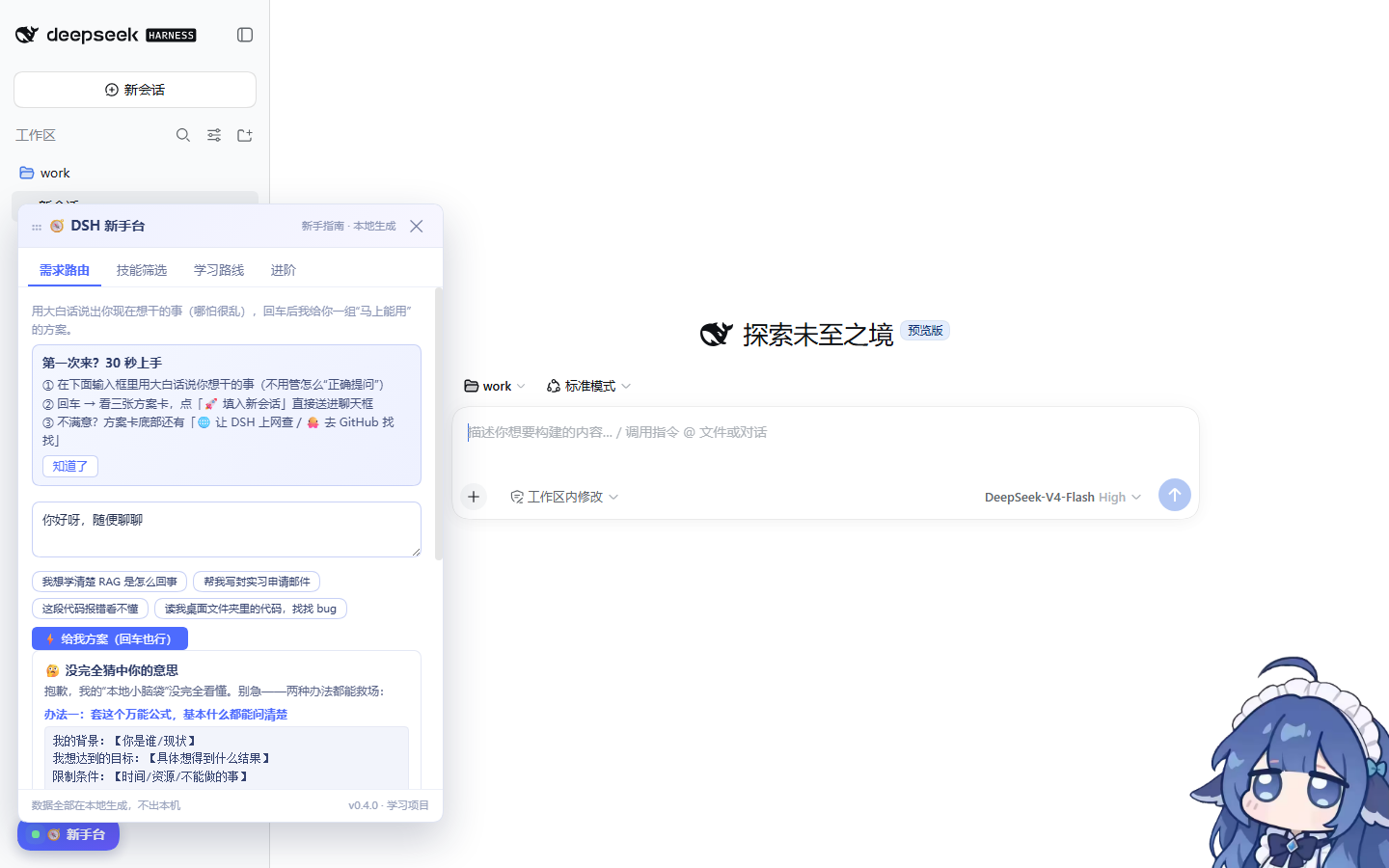Image resolution: width=1389 pixels, height=868 pixels.
Task: Click the 预览版 badge
Action: point(925,331)
